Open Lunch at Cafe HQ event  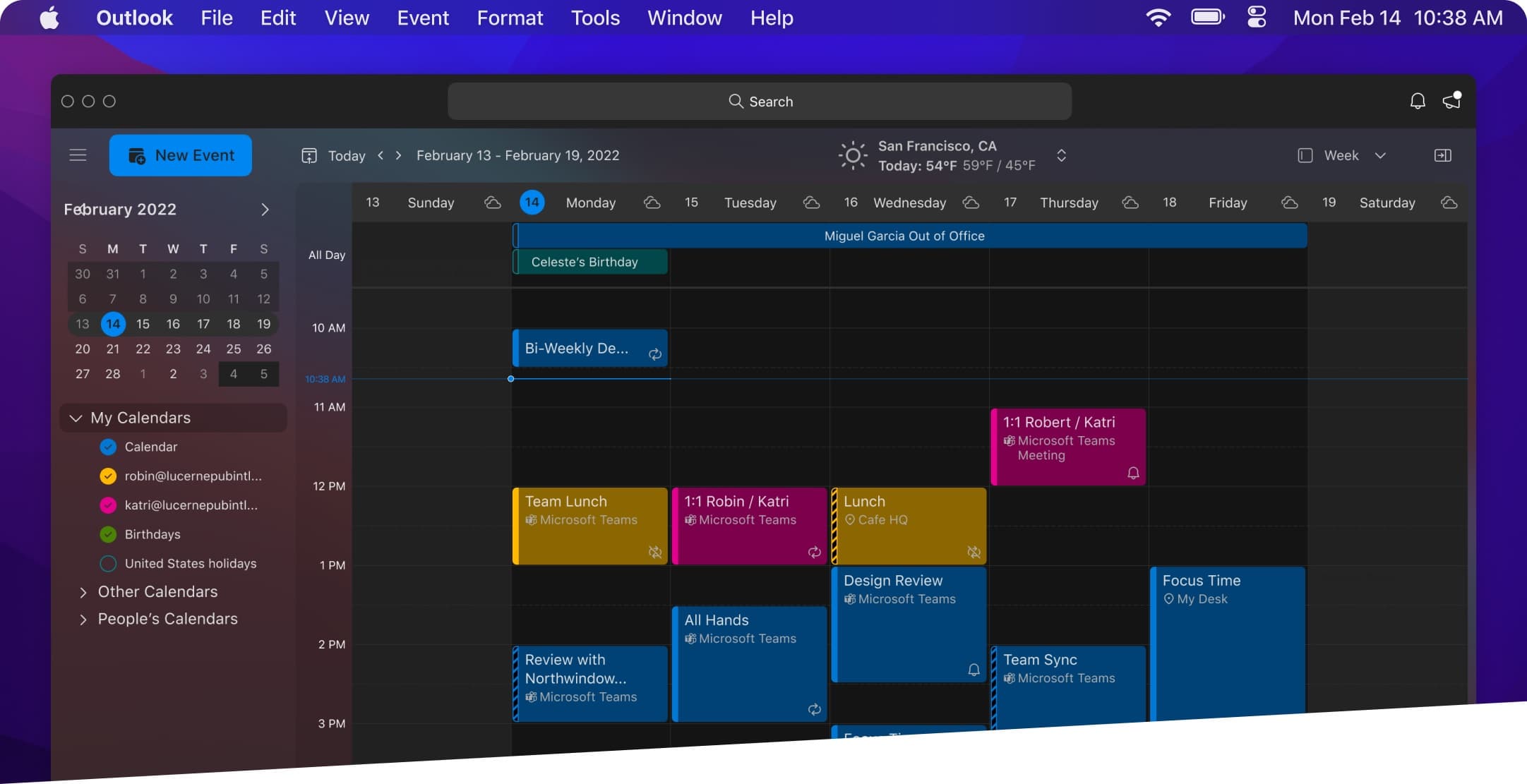pyautogui.click(x=909, y=526)
